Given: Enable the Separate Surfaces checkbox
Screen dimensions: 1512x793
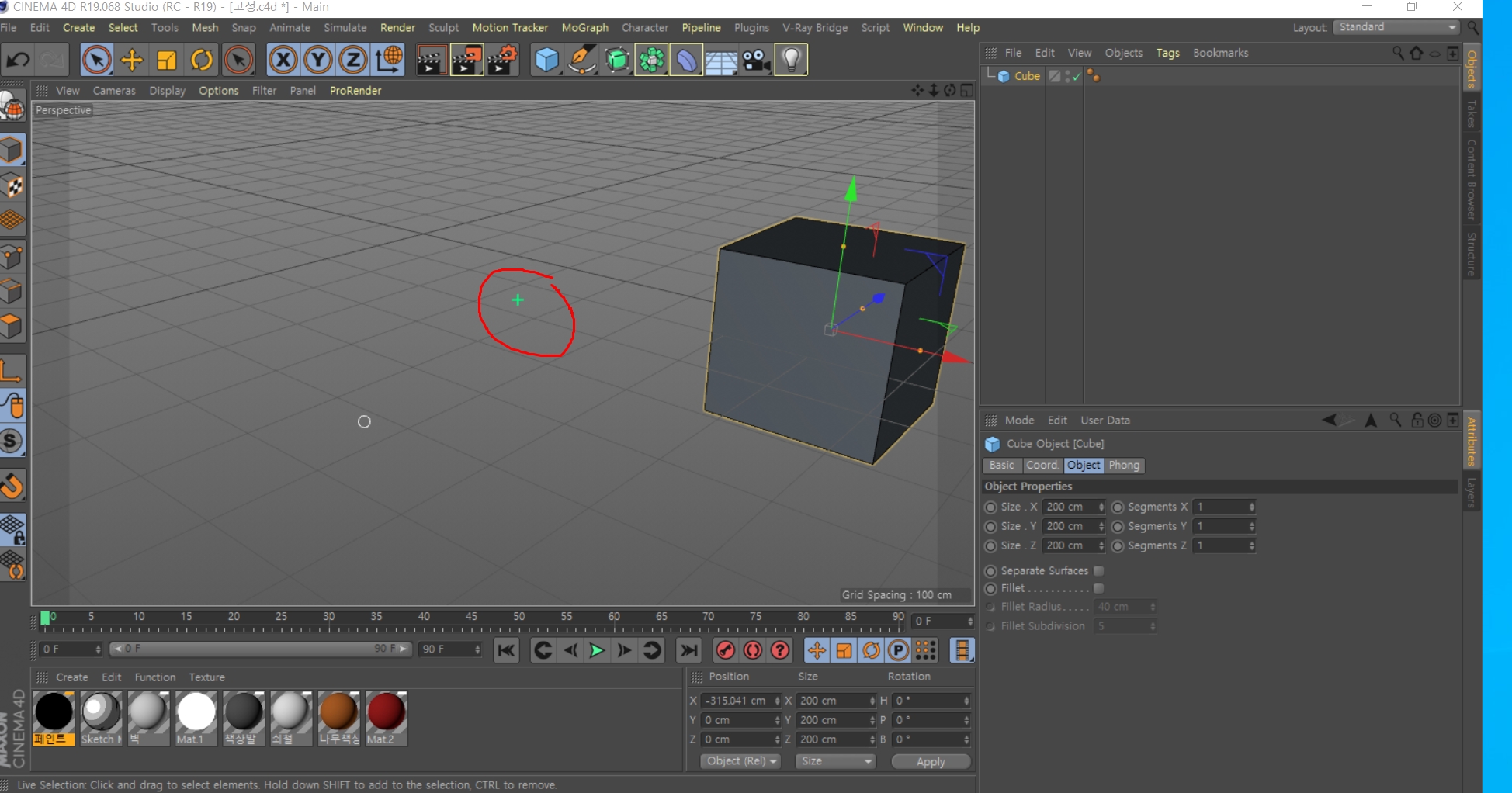Looking at the screenshot, I should tap(1098, 570).
